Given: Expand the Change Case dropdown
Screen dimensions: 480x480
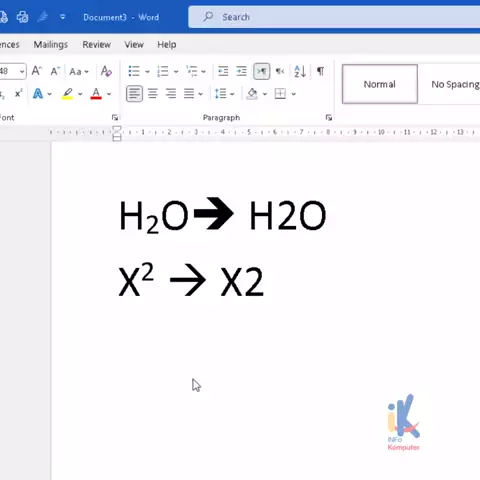Looking at the screenshot, I should [x=87, y=72].
